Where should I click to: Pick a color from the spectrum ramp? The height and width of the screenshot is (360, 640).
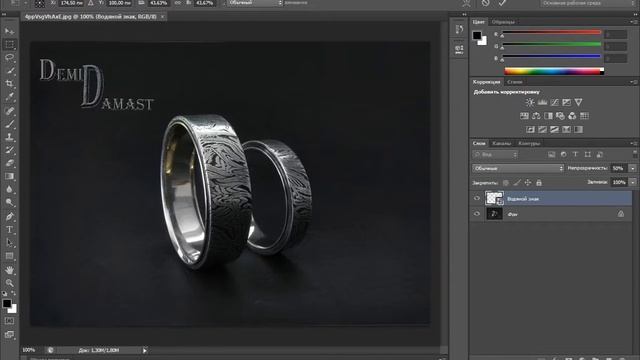554,71
